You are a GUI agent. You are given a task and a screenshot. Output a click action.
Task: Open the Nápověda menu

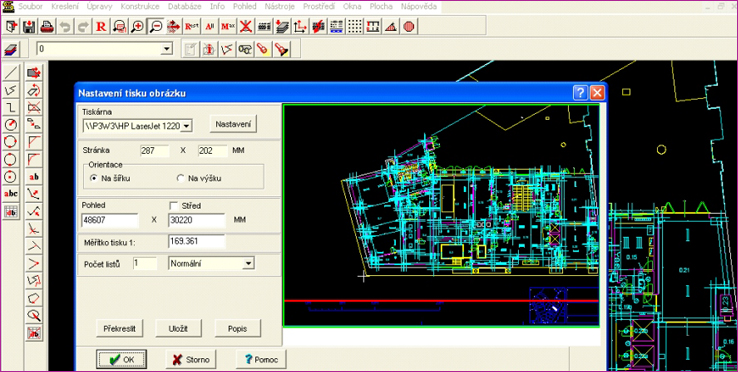pyautogui.click(x=418, y=7)
